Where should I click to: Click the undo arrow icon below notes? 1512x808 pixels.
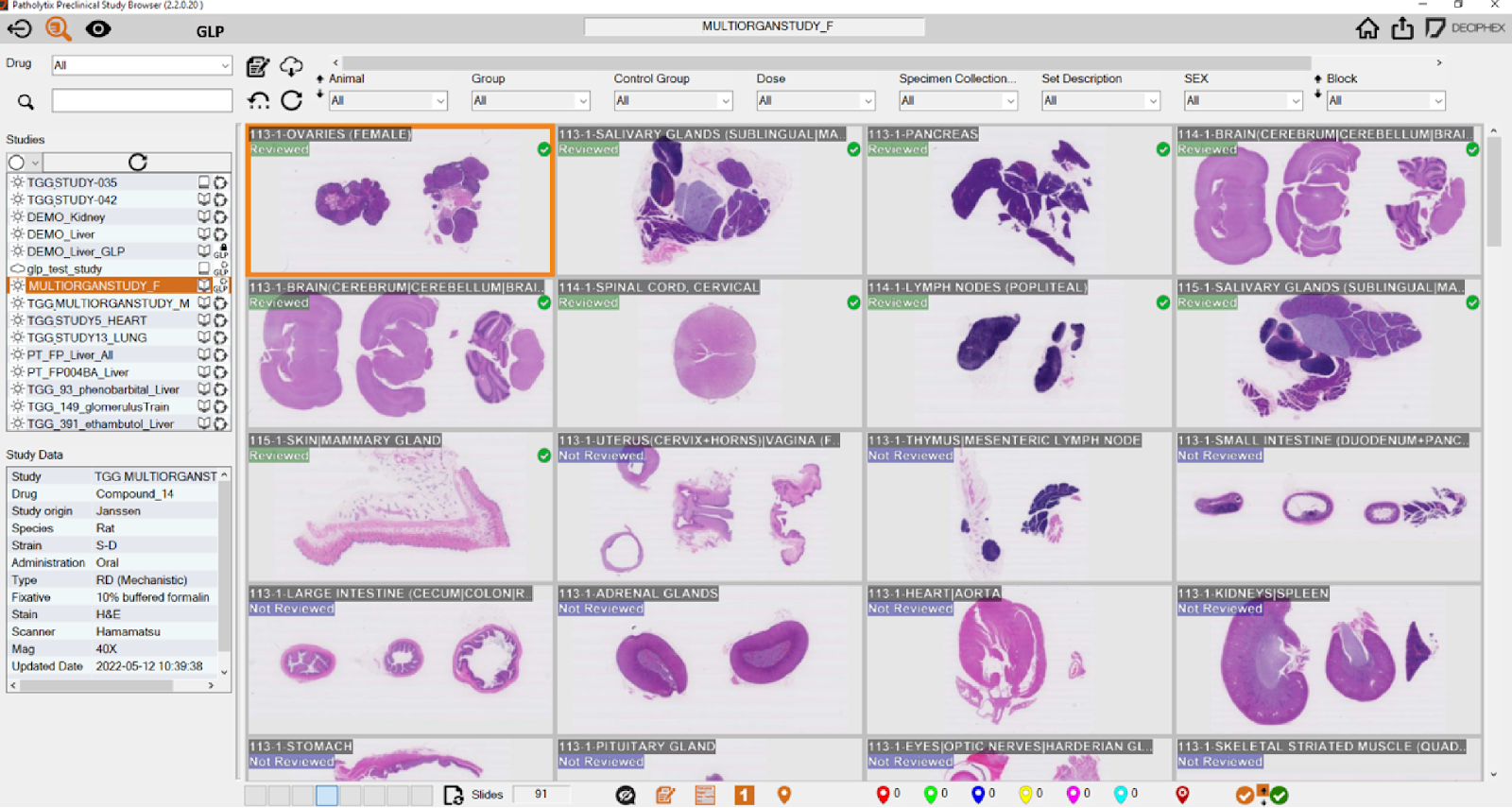(258, 100)
